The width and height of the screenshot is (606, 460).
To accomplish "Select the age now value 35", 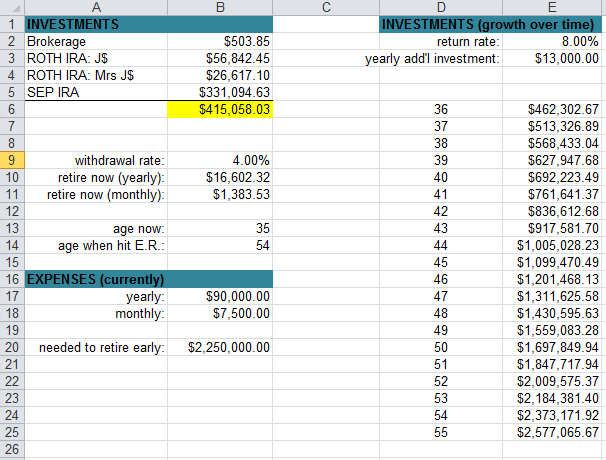I will point(220,228).
